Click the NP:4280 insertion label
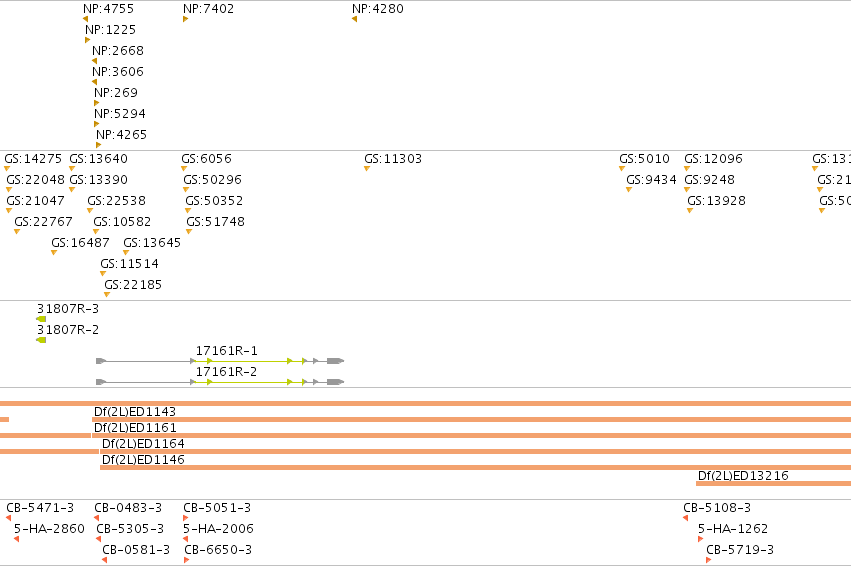The height and width of the screenshot is (566, 851). [378, 9]
